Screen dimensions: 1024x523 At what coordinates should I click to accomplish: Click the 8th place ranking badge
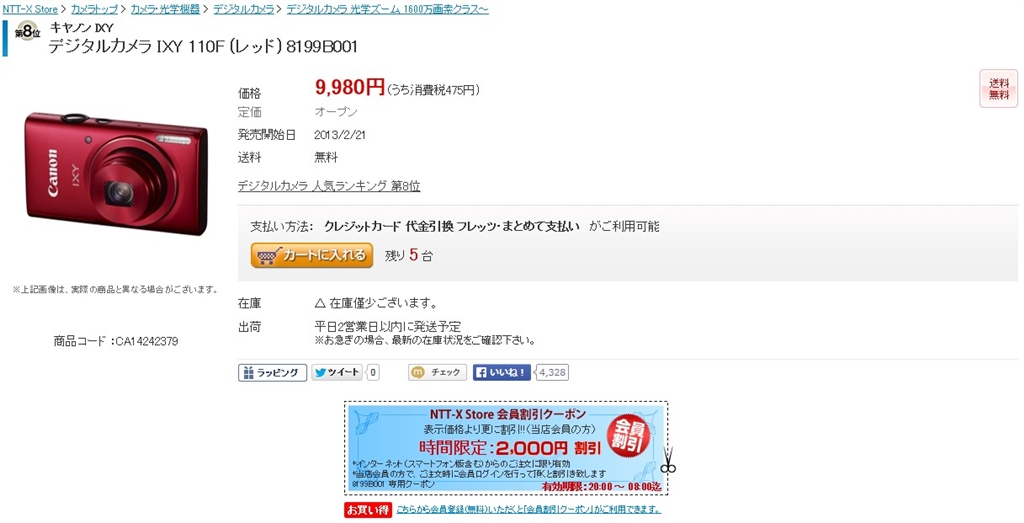pos(27,31)
